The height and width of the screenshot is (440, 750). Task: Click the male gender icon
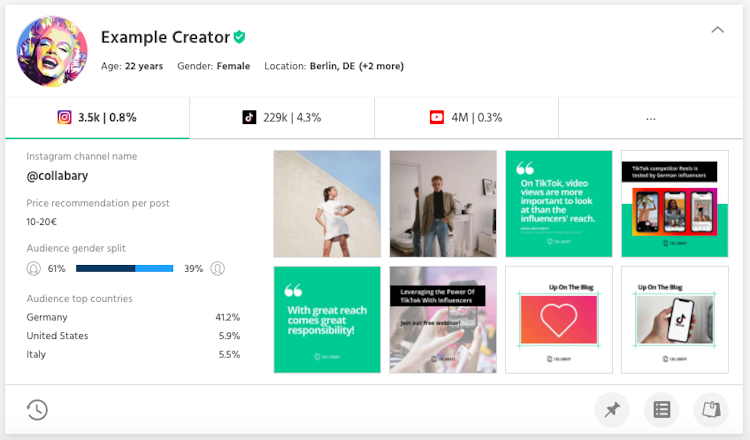[217, 268]
